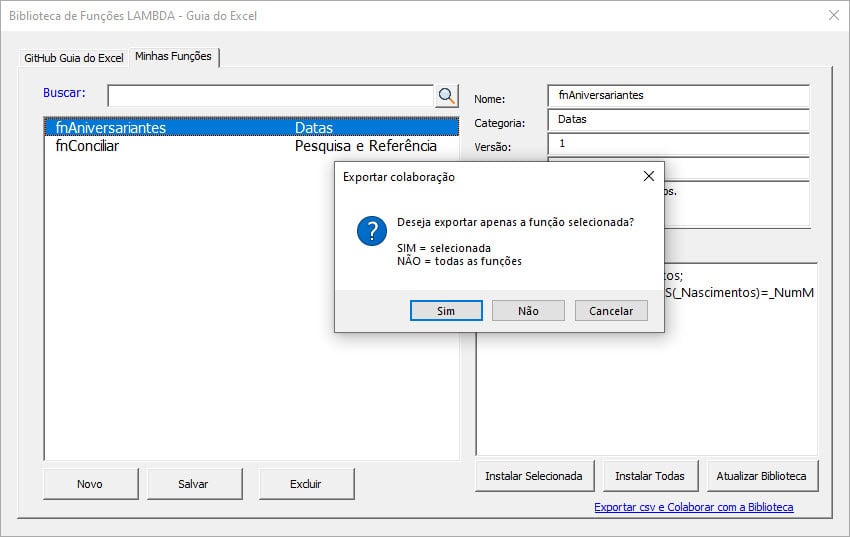
Task: Select the Minhas Funções tab
Action: click(x=174, y=57)
